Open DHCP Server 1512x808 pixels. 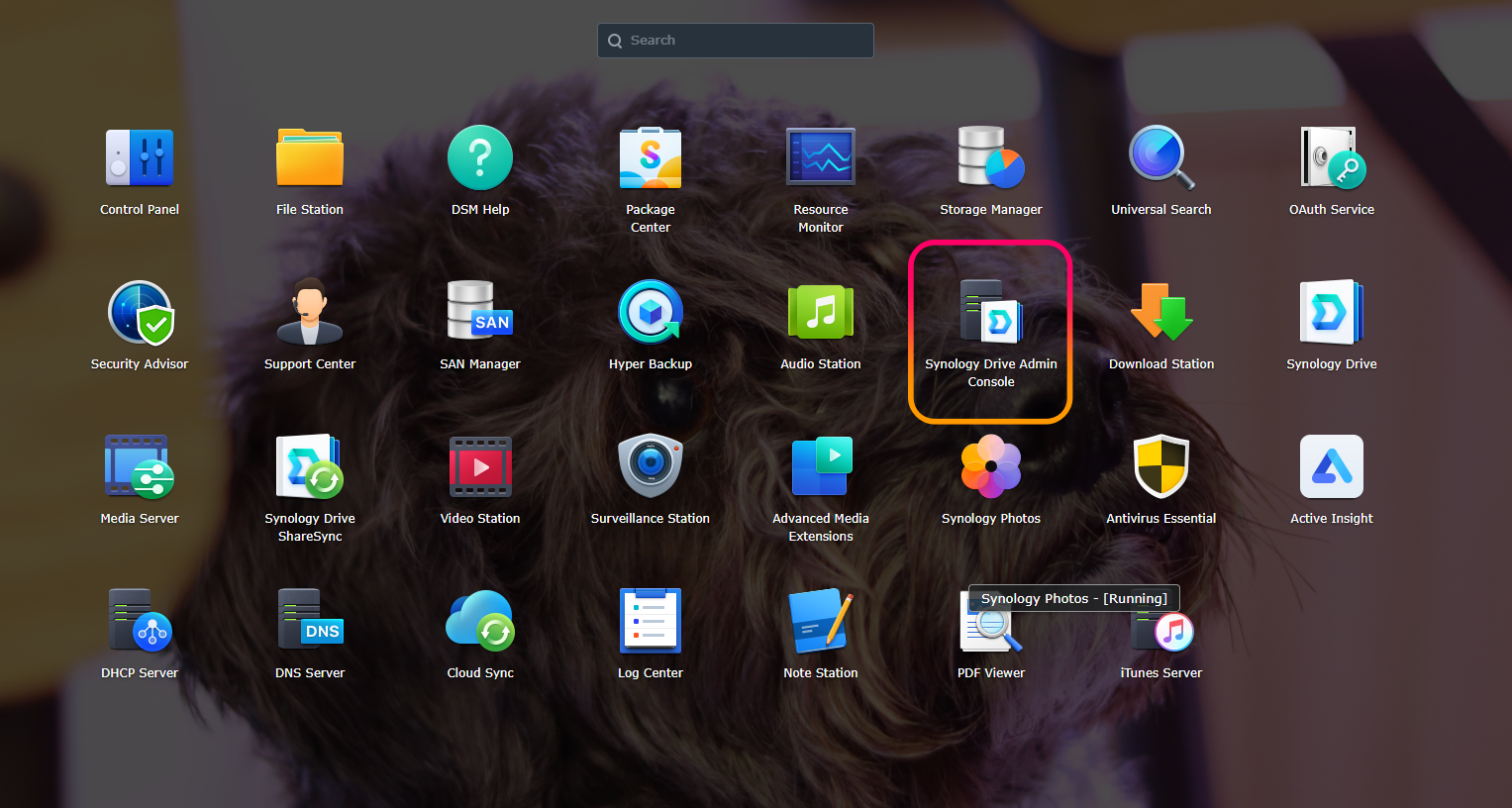point(140,622)
